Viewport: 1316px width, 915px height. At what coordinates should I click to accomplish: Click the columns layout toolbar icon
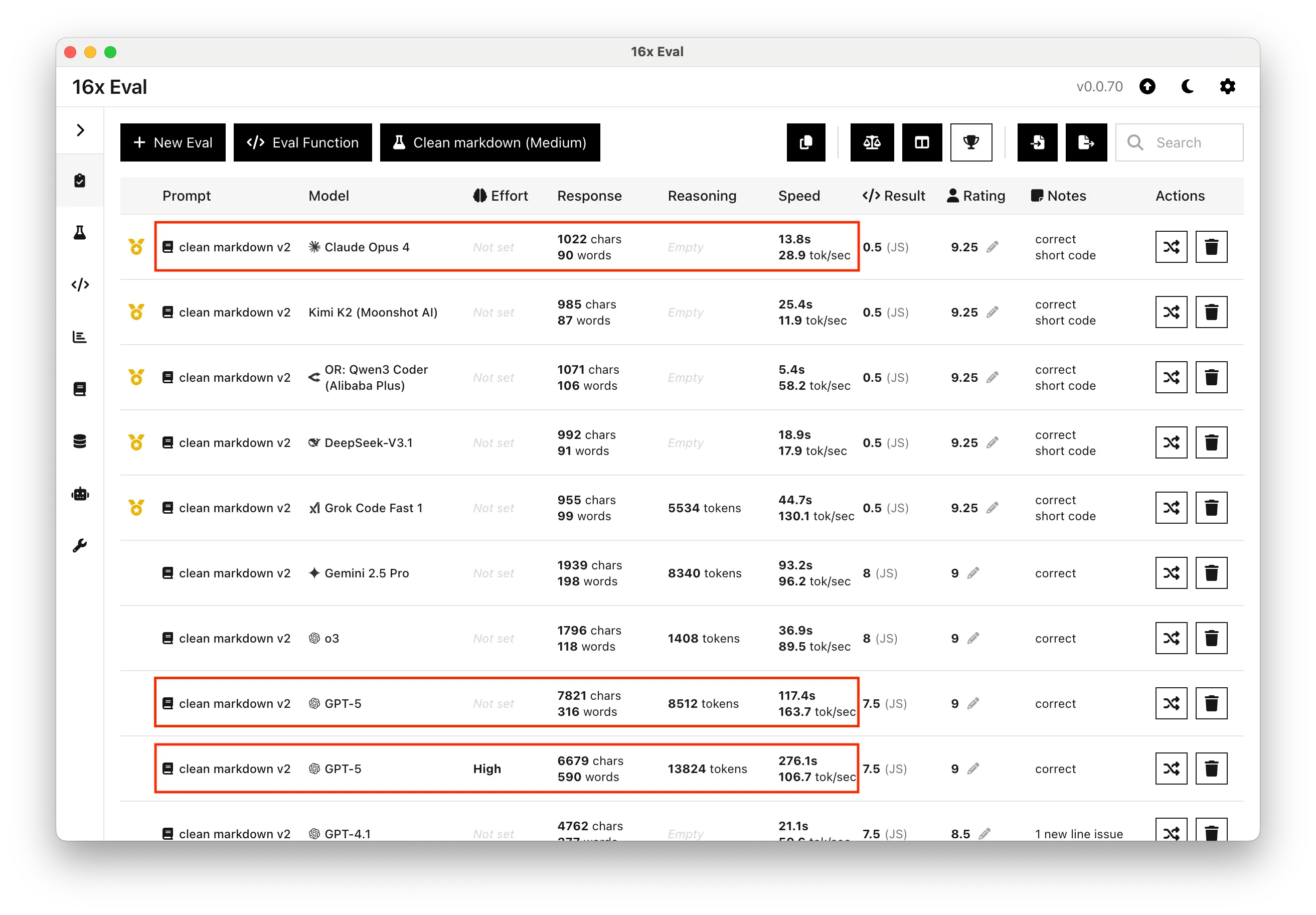point(922,142)
